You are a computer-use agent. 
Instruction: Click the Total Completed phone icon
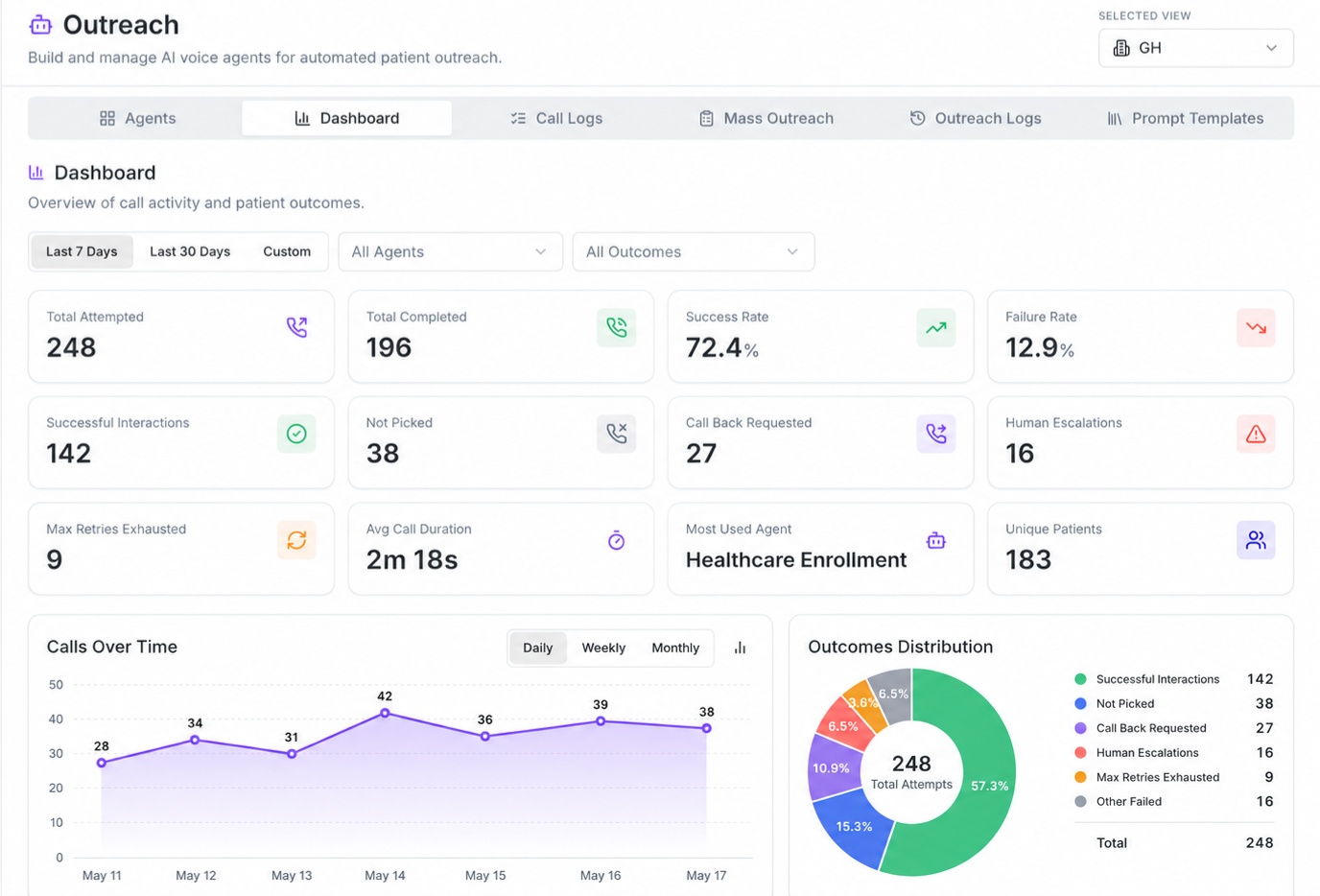coord(616,328)
